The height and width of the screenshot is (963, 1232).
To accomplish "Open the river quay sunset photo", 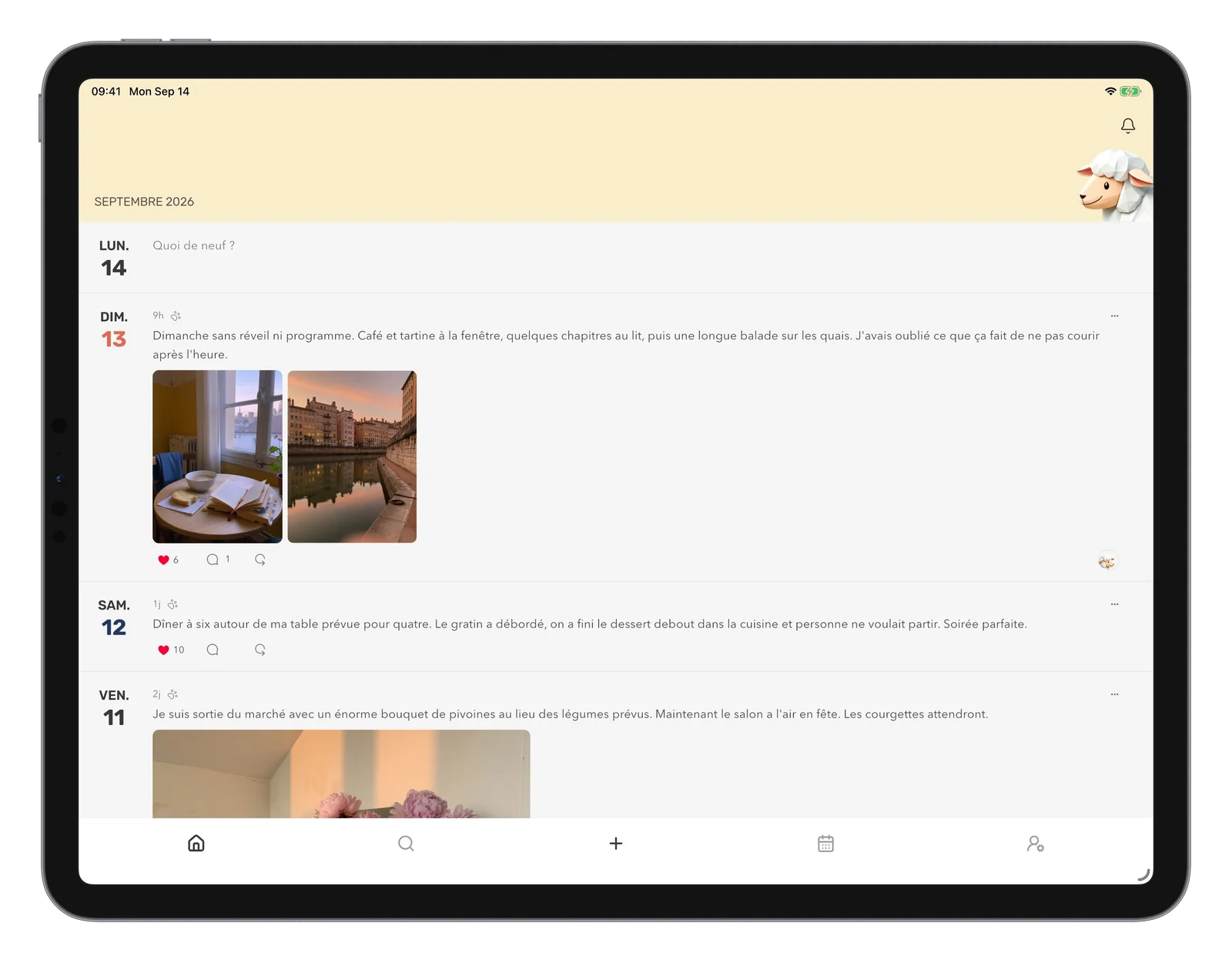I will (x=352, y=456).
